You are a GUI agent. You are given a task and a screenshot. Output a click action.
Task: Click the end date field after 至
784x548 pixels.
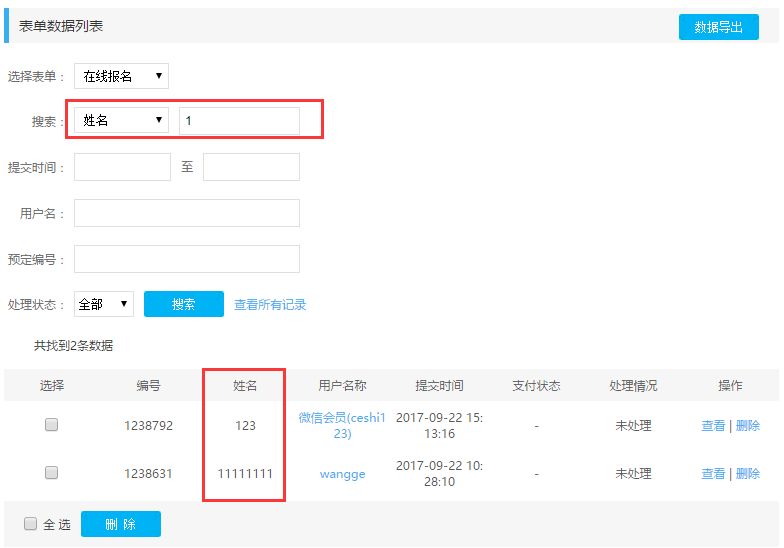tap(251, 167)
